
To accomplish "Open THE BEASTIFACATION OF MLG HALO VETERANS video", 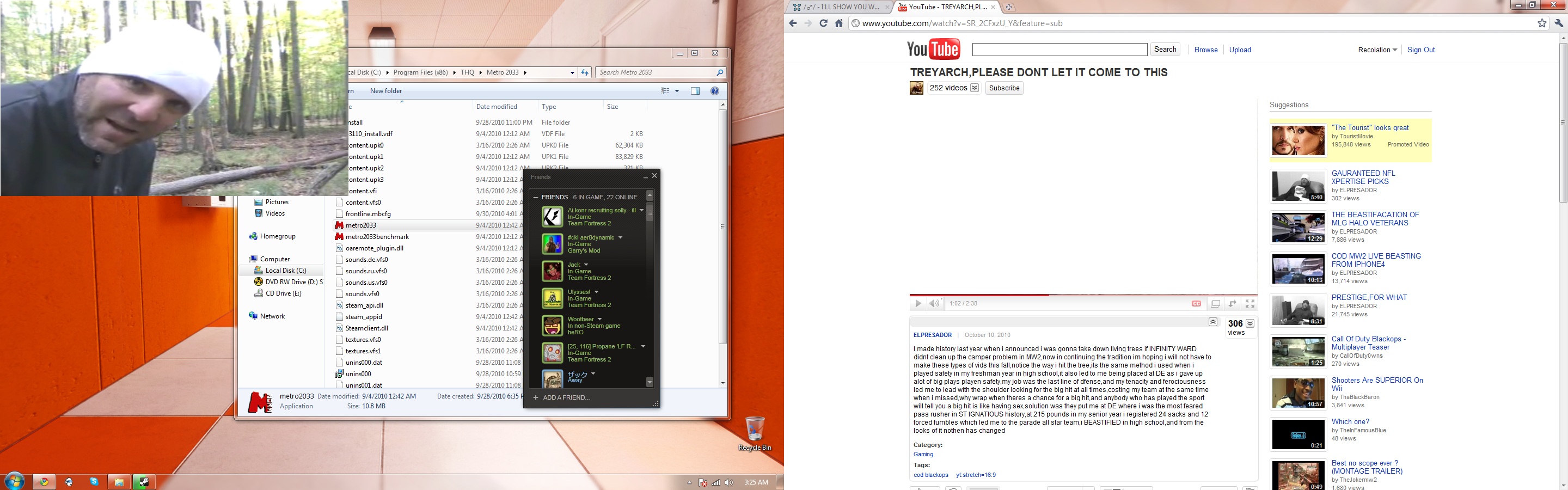I will [1375, 218].
